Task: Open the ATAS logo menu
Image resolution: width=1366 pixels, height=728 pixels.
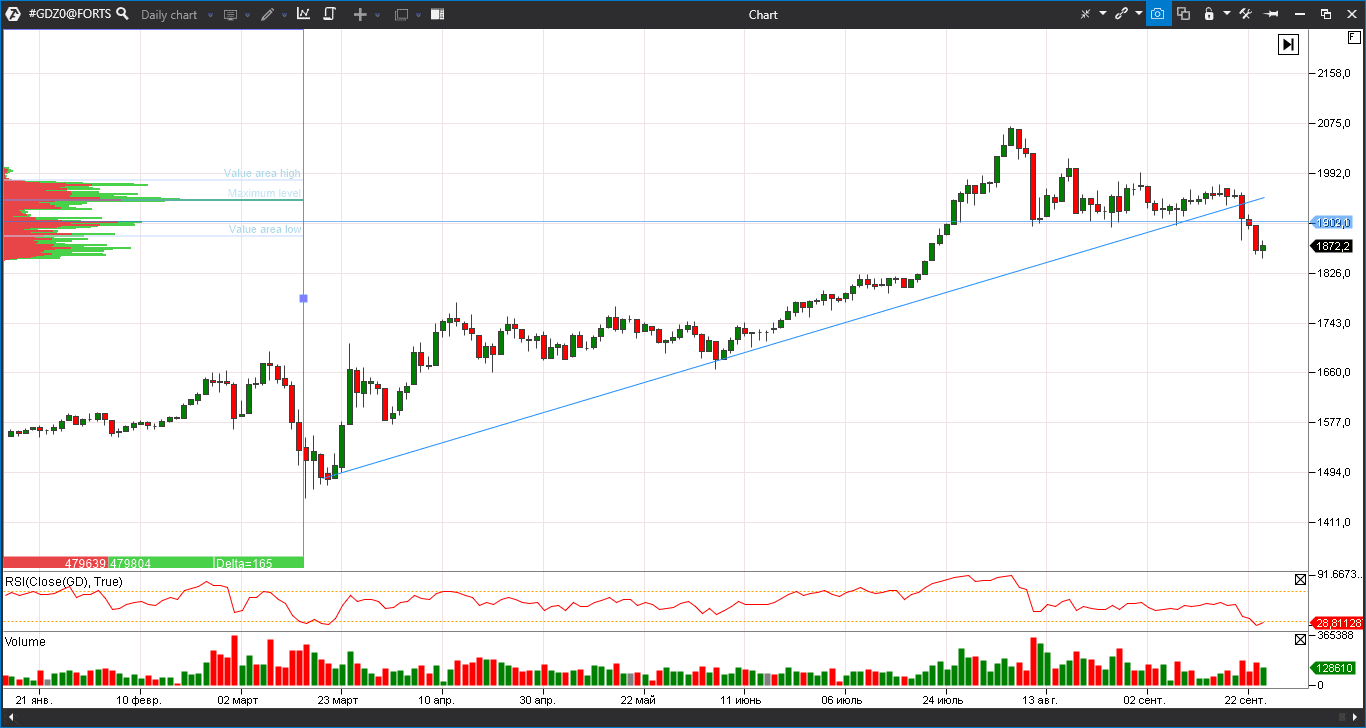Action: 13,14
